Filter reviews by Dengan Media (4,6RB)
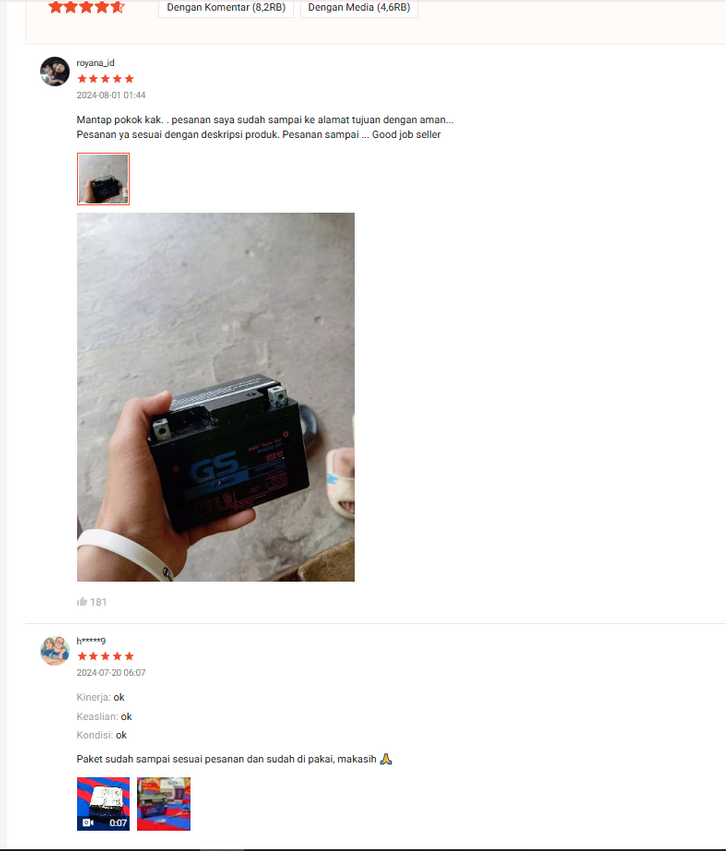Screen dimensions: 726x851 tap(359, 8)
